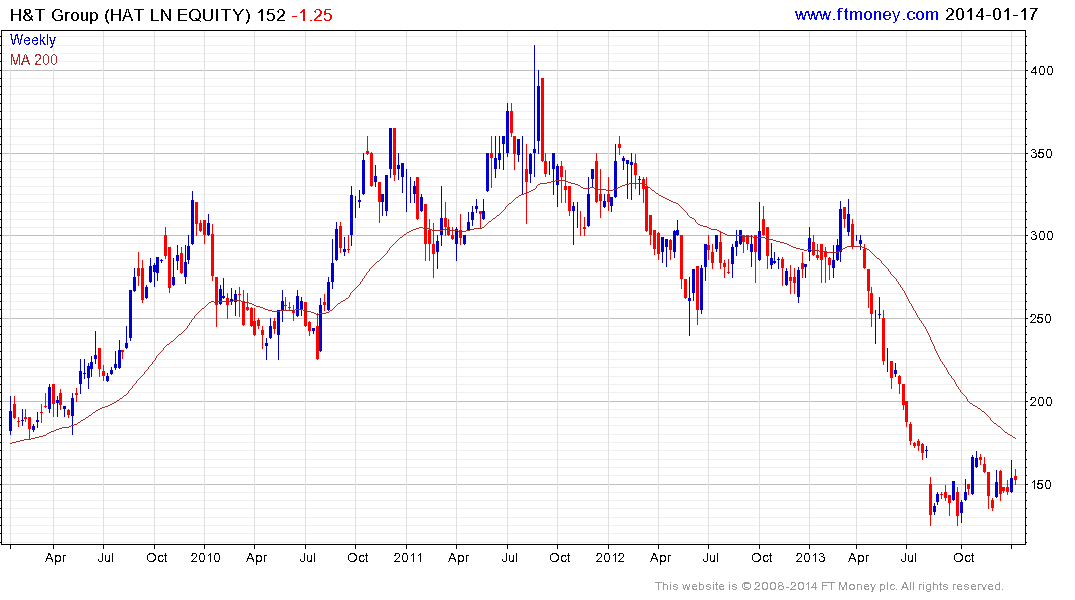
Task: Click the MA 200 legend label
Action: pyautogui.click(x=34, y=60)
